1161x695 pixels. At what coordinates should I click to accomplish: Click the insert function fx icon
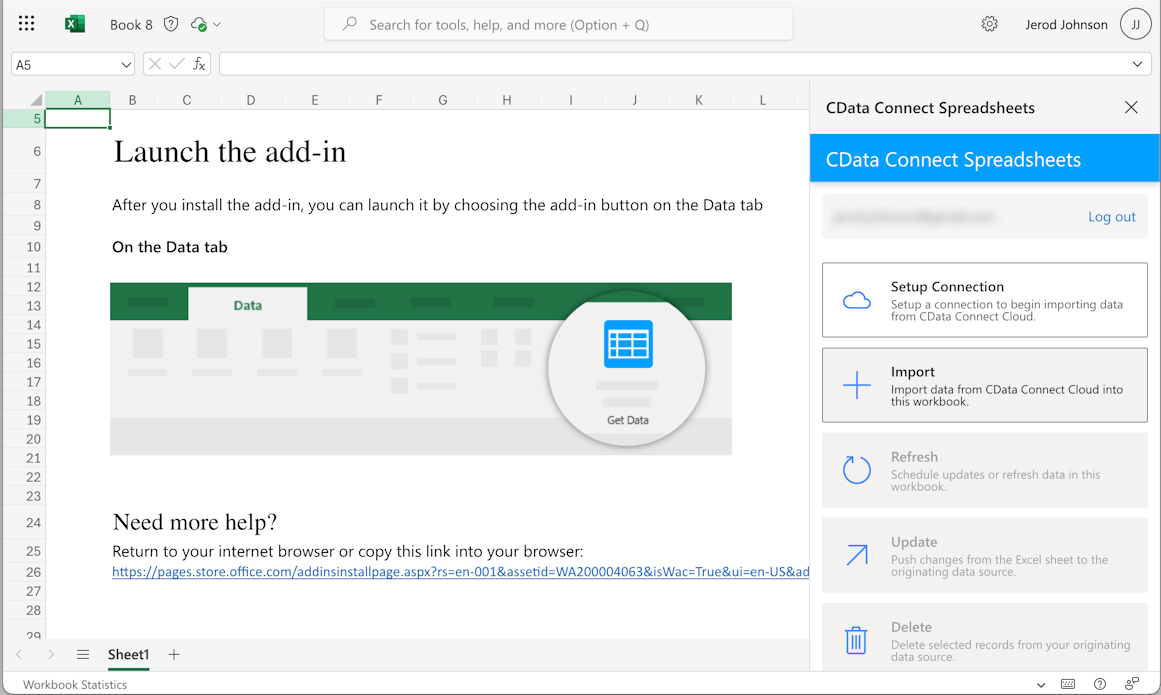click(x=199, y=64)
